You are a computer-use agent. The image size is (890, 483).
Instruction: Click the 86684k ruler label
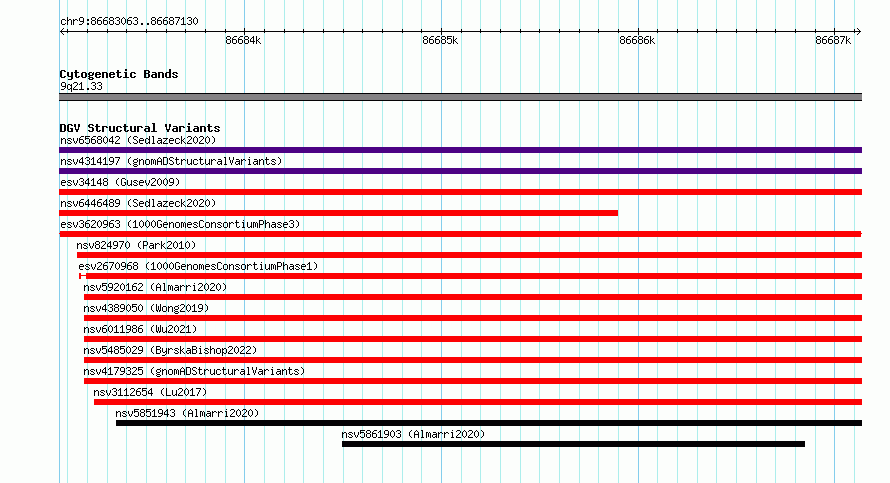point(243,41)
